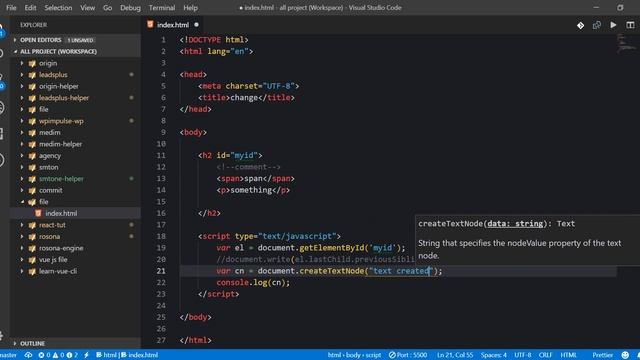640x360 pixels.
Task: Click the EXPLORER panel title
Action: pyautogui.click(x=33, y=25)
